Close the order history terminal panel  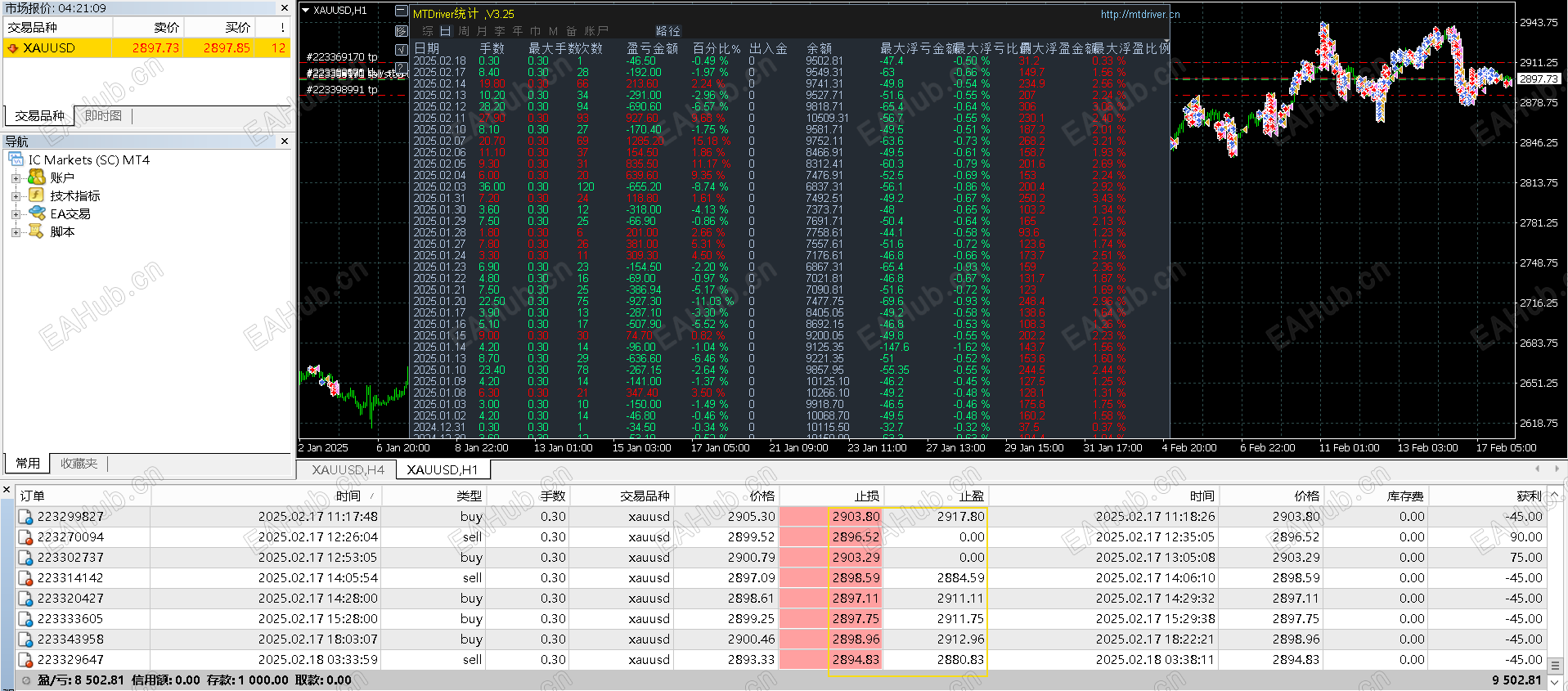click(x=7, y=491)
